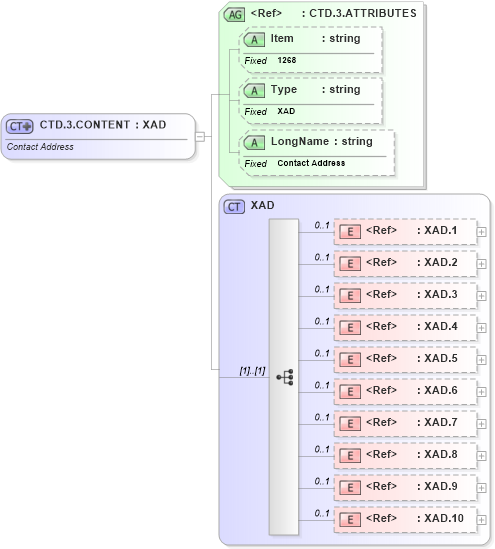Image resolution: width=495 pixels, height=549 pixels.
Task: Click the E icon of XAD.5
Action: coord(350,360)
